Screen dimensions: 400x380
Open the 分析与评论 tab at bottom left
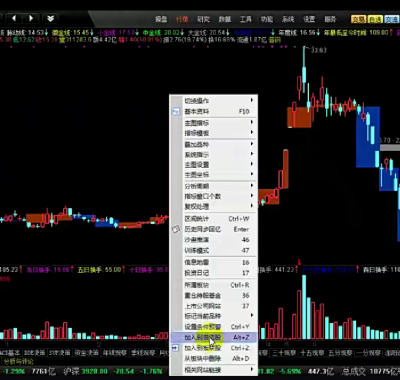[19, 361]
